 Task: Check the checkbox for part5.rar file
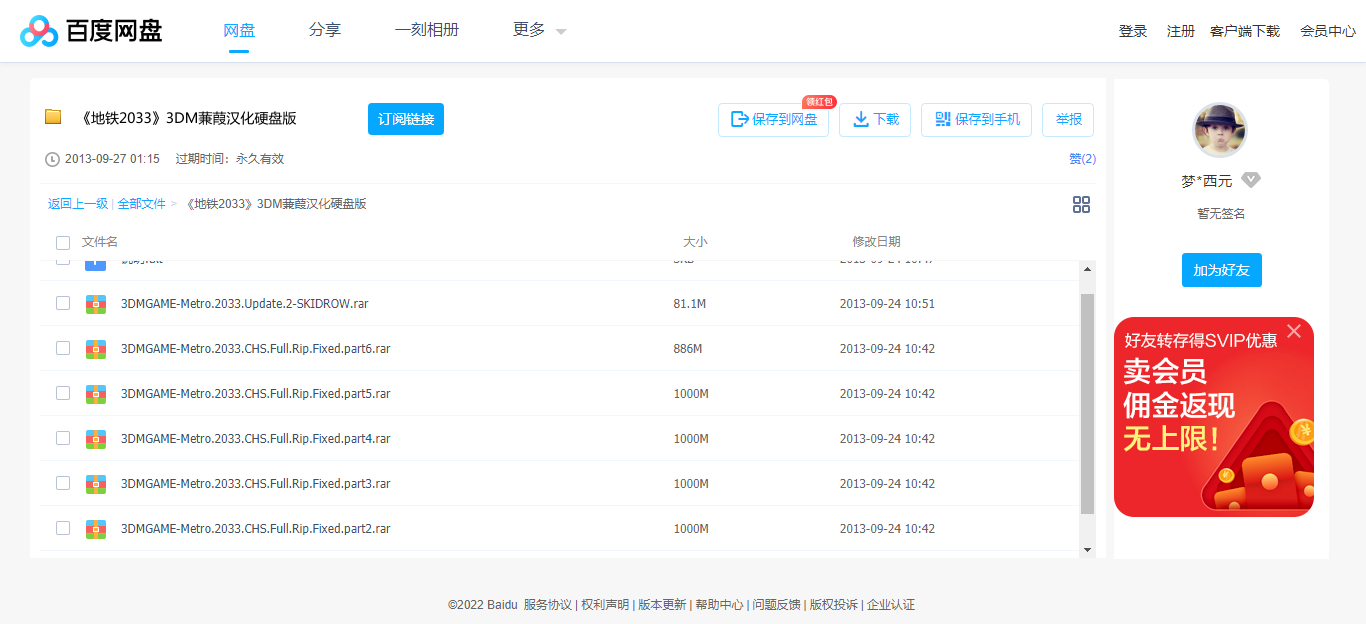point(63,393)
